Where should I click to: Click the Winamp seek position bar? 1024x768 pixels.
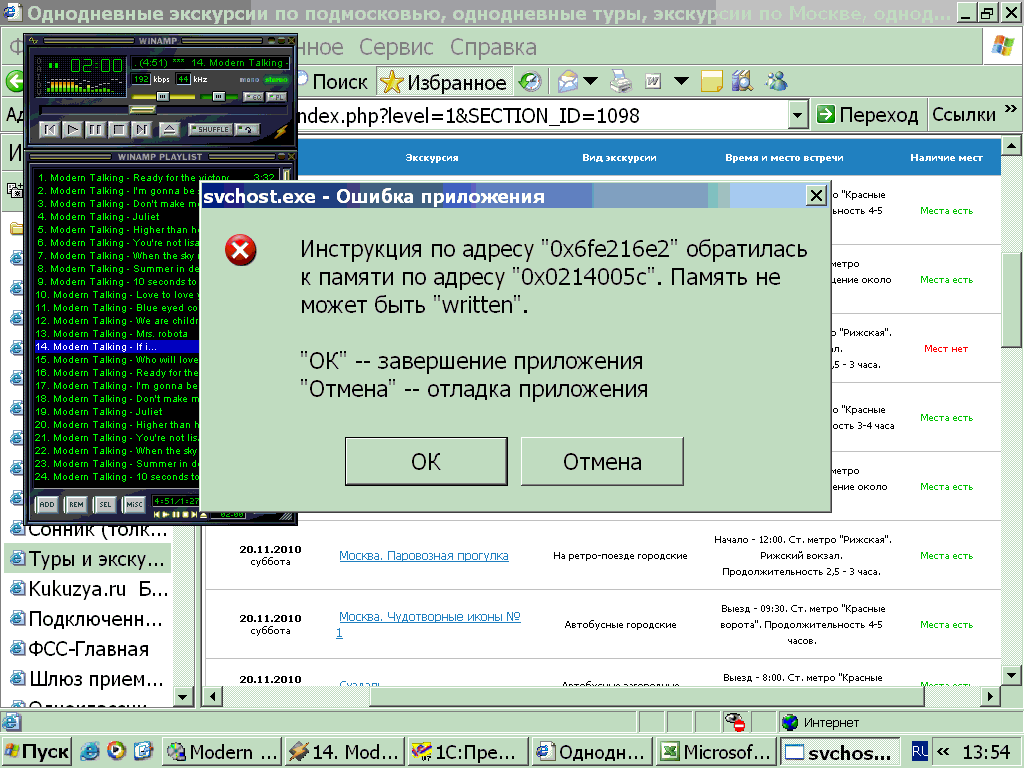[x=163, y=110]
